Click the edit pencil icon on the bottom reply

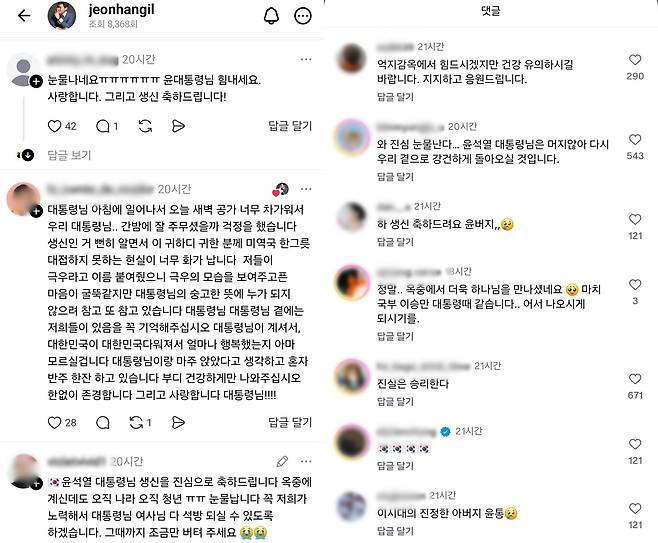point(282,462)
